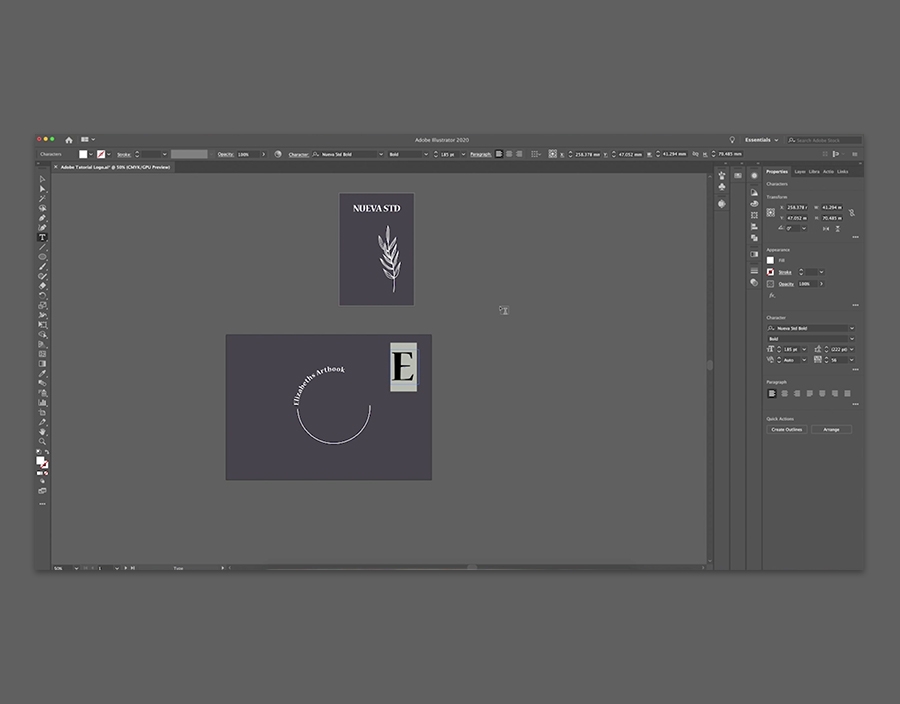Open the Stroke link in Appearance
Image resolution: width=900 pixels, height=704 pixels.
(785, 273)
